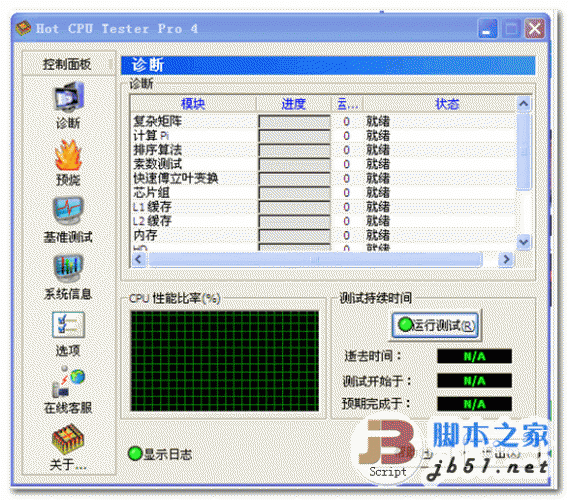
Task: Select the 快速傅立叶变换 module row
Action: coord(323,178)
